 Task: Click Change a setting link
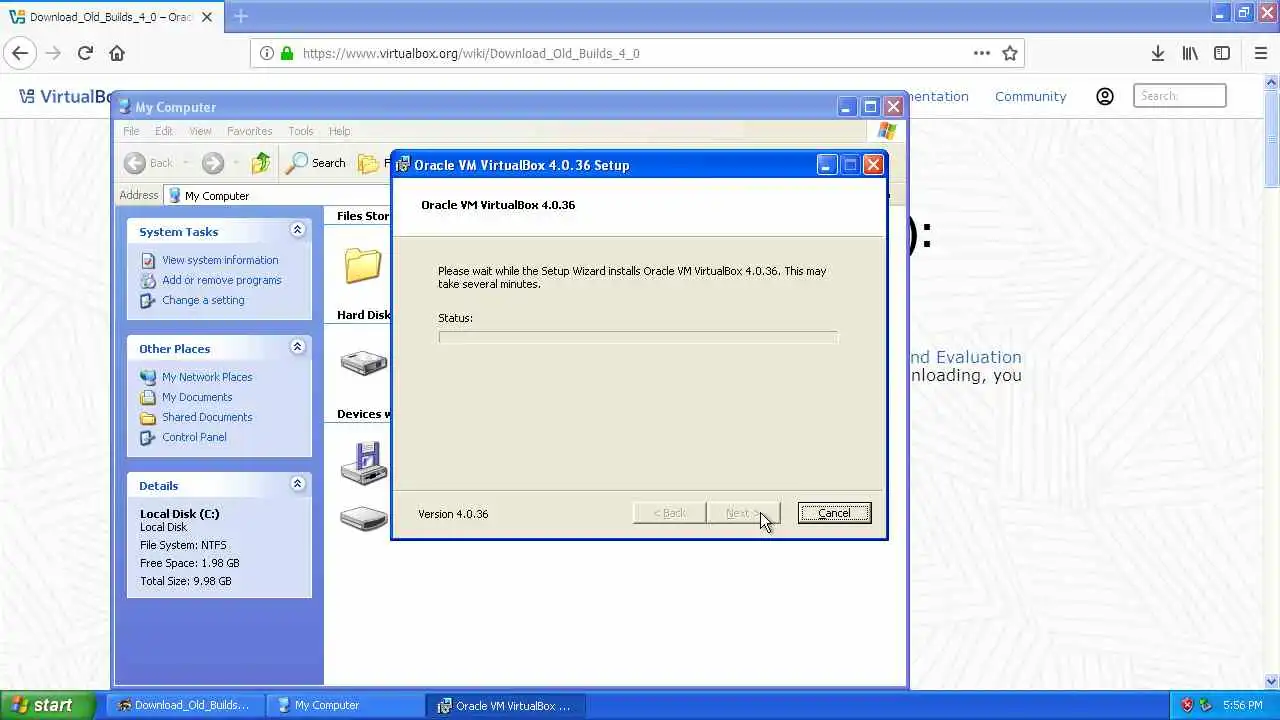click(203, 300)
